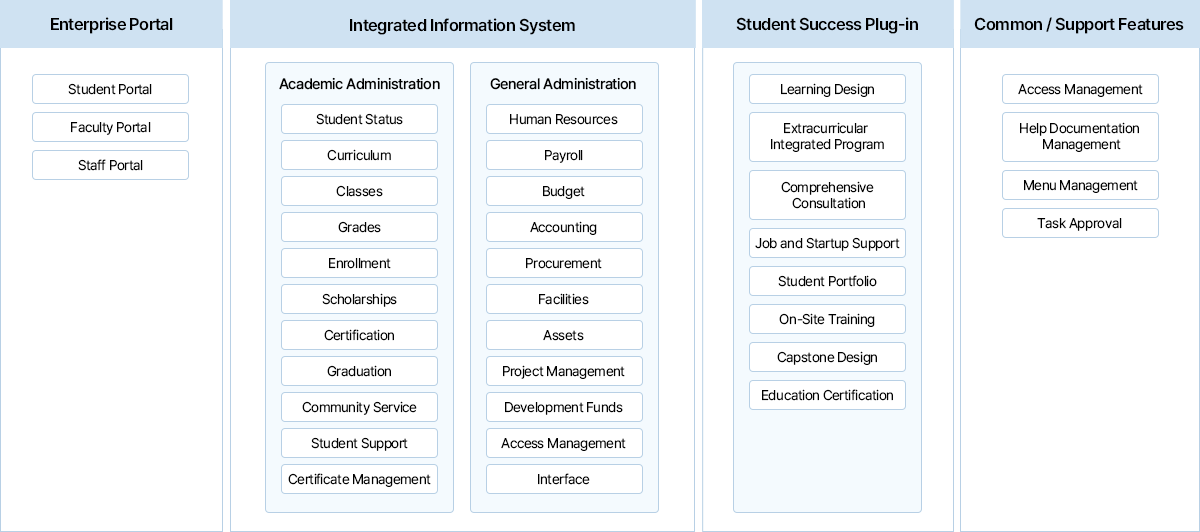This screenshot has width=1200, height=532.
Task: Open Certificate Management under Academic Administration
Action: tap(359, 479)
